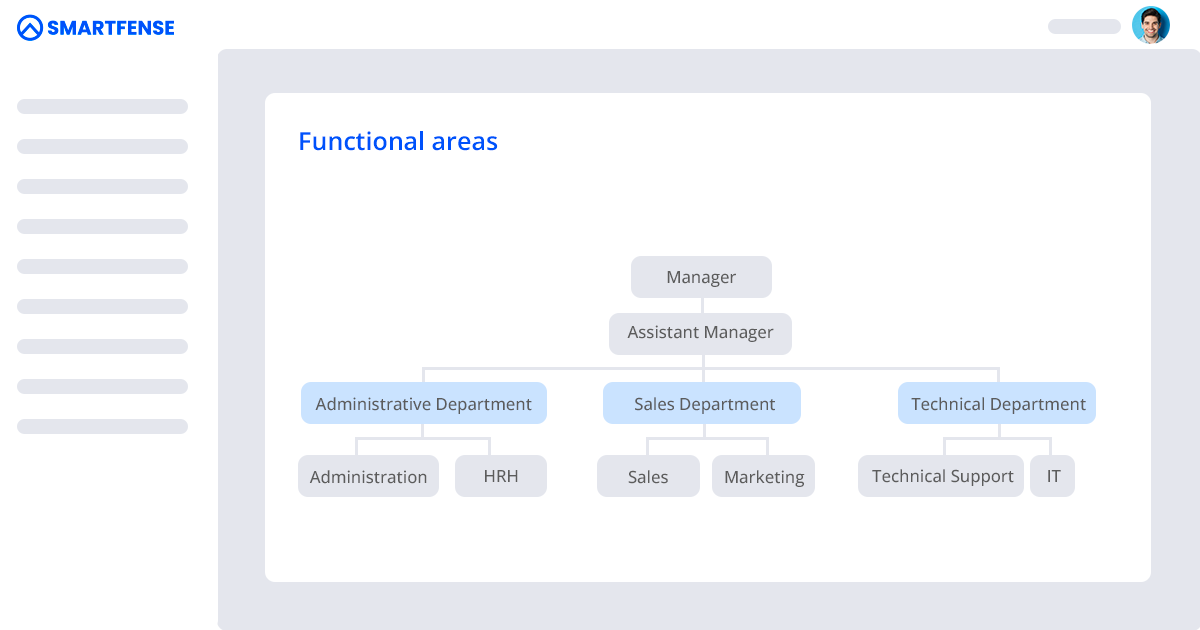Open the Sales Department area
The image size is (1200, 630).
(702, 403)
